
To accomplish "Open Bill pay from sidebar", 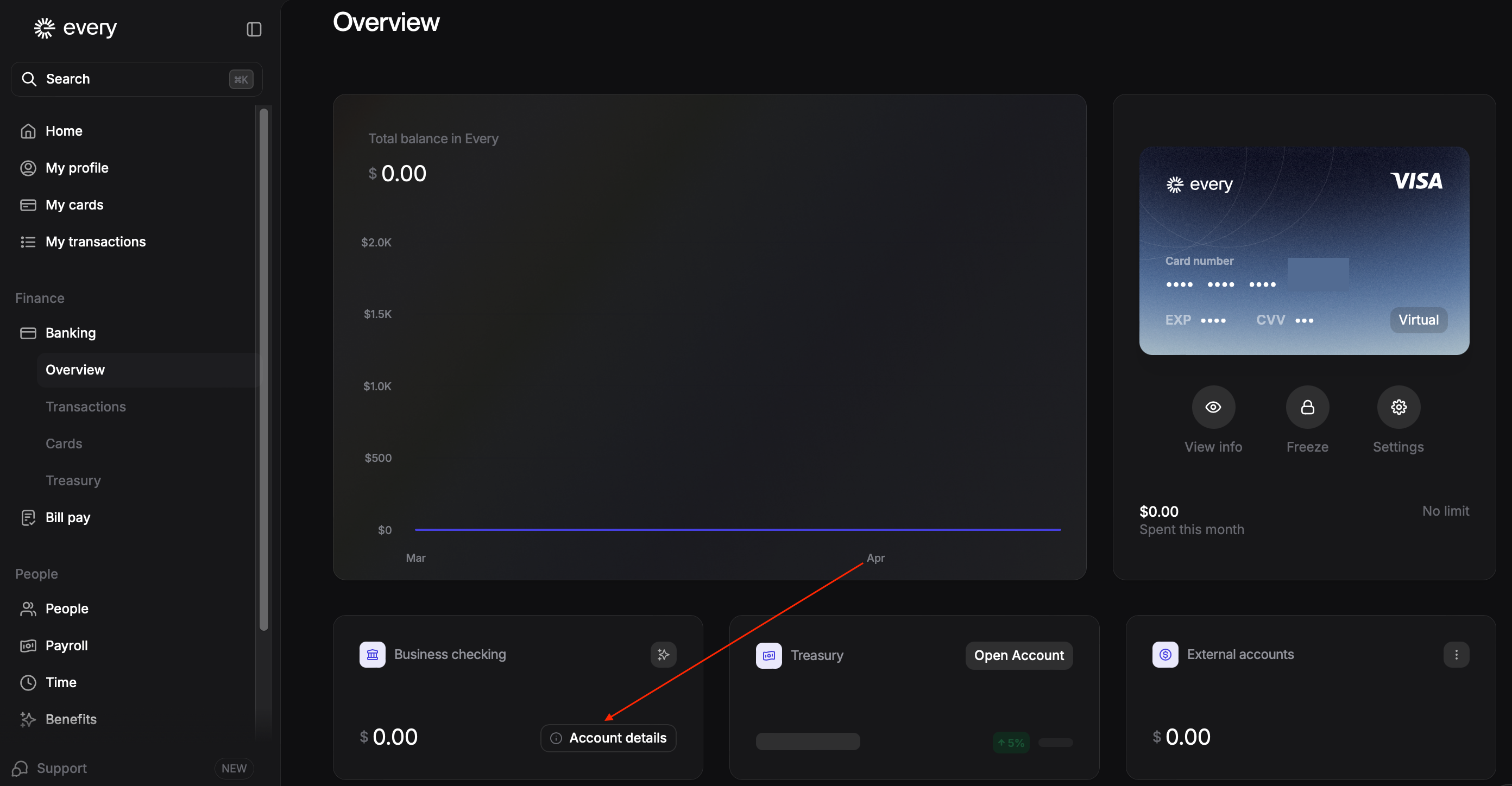I will pyautogui.click(x=67, y=518).
